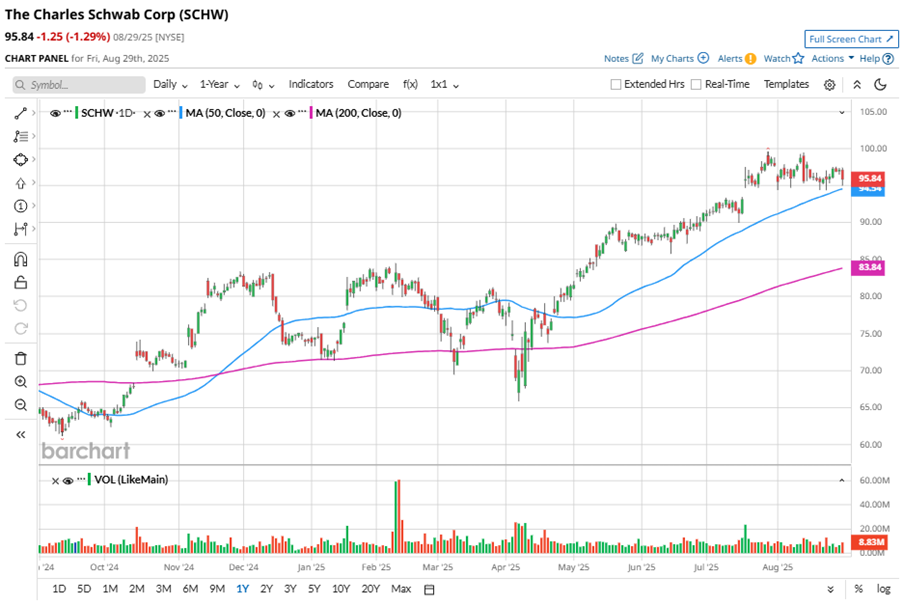The image size is (903, 605).
Task: Hide the MA 50 line
Action: pos(160,113)
